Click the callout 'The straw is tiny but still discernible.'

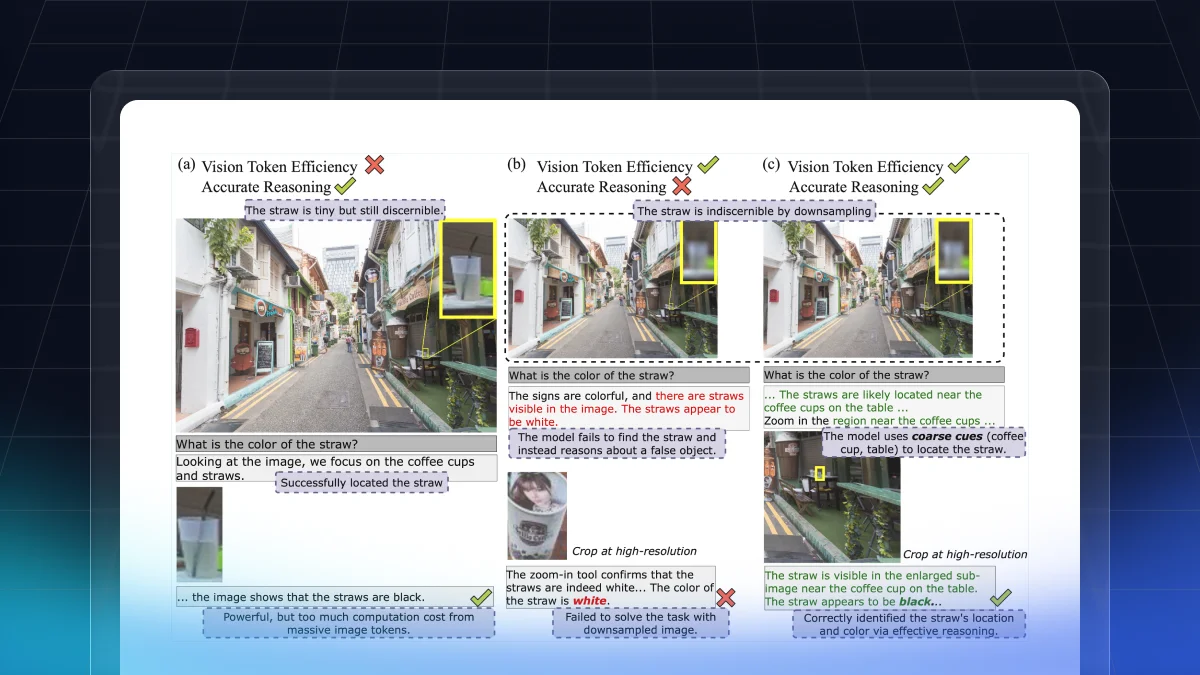[345, 210]
